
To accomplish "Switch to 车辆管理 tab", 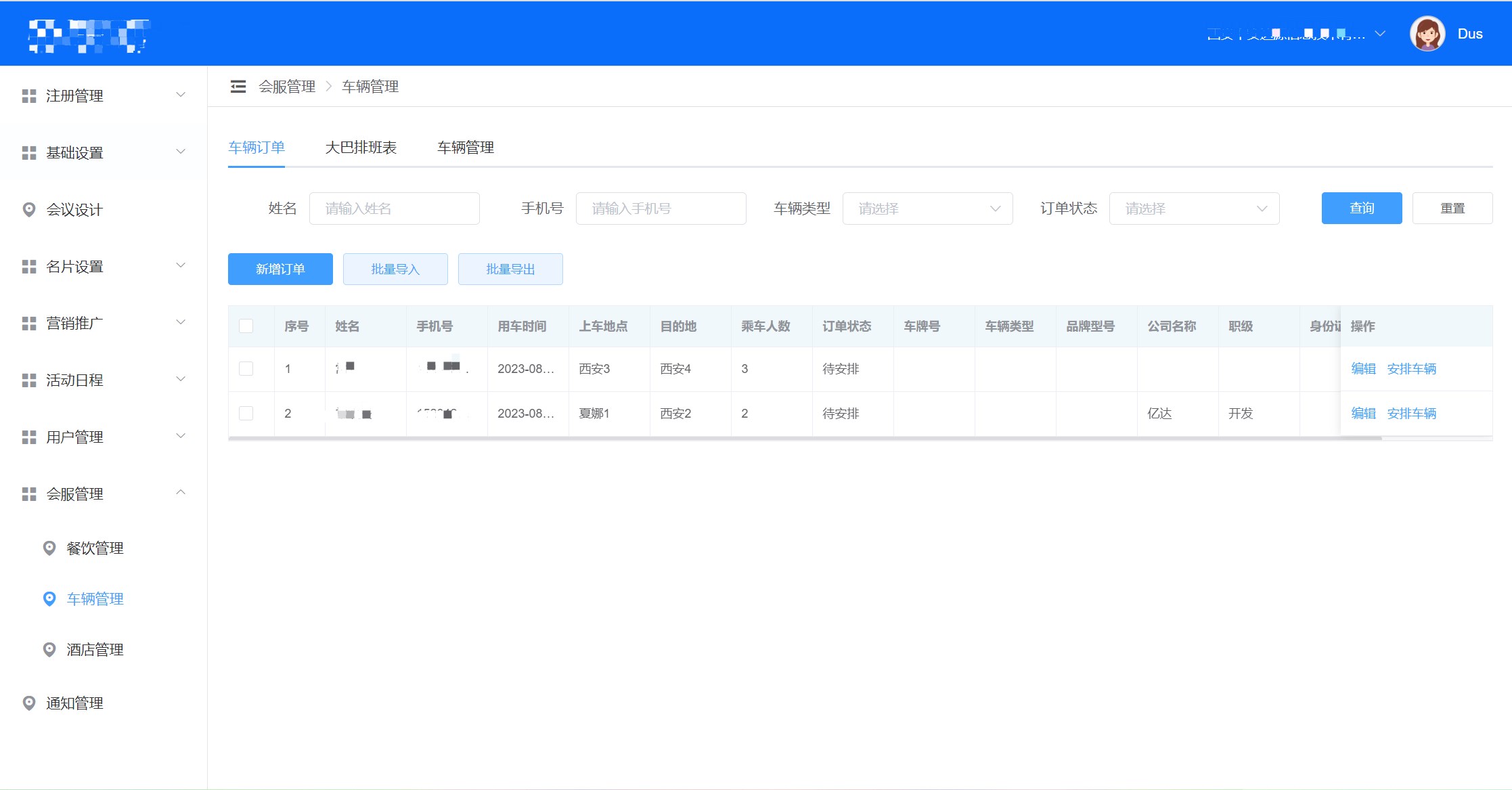I will click(x=466, y=148).
